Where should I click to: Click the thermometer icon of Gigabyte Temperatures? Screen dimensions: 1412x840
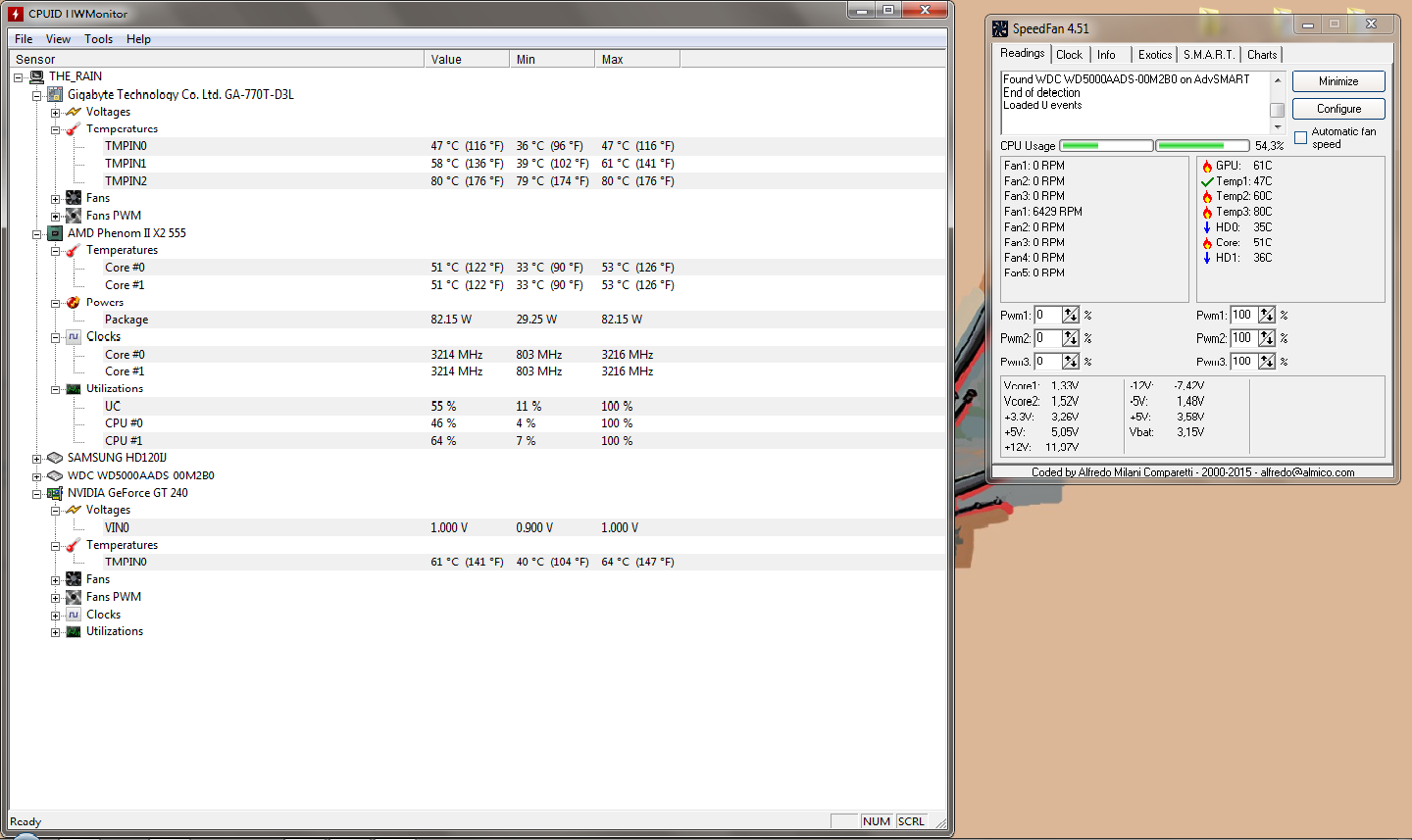click(74, 129)
